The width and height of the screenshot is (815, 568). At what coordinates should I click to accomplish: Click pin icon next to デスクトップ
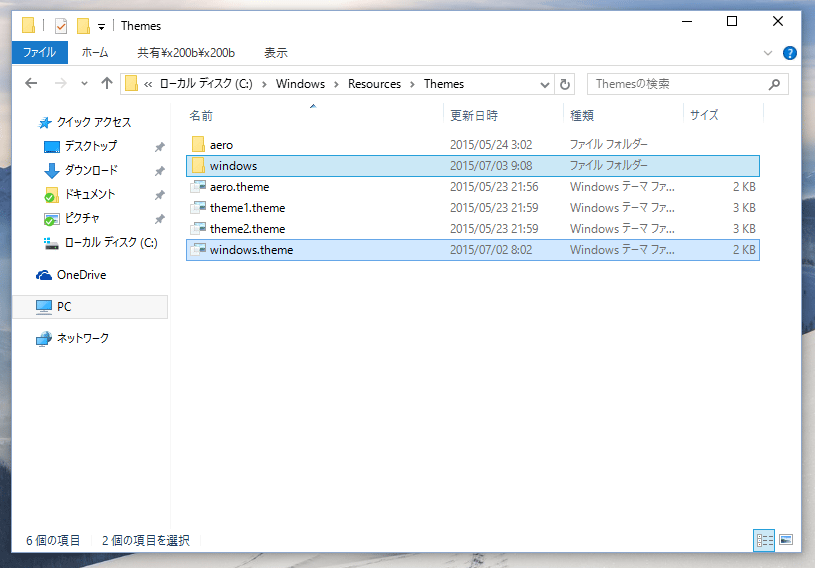[x=160, y=147]
